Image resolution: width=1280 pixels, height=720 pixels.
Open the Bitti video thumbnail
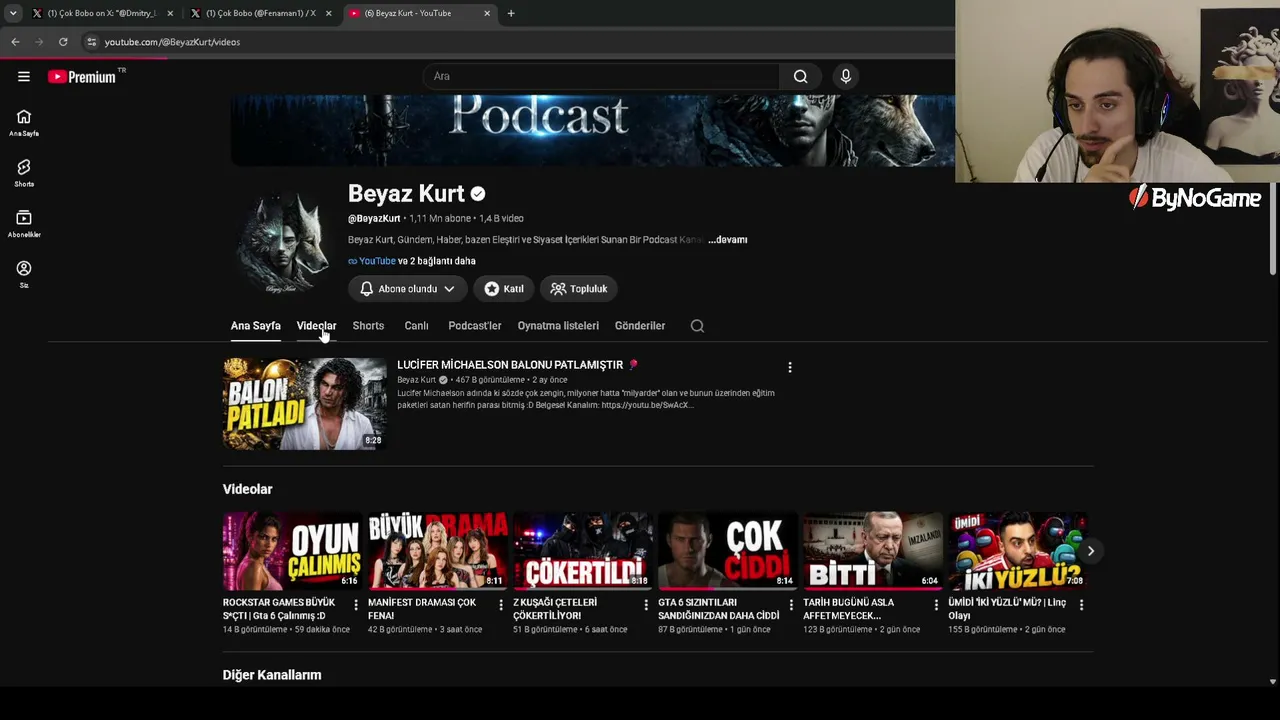click(x=872, y=551)
